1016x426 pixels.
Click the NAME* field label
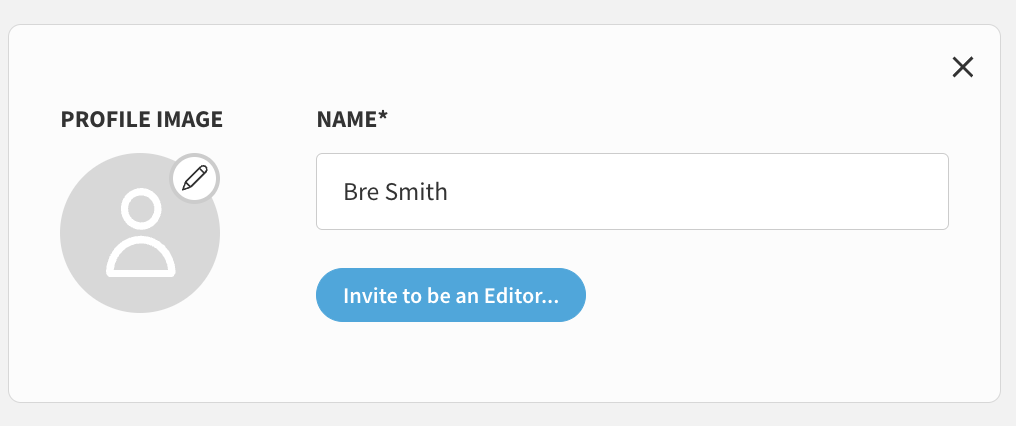click(x=352, y=119)
